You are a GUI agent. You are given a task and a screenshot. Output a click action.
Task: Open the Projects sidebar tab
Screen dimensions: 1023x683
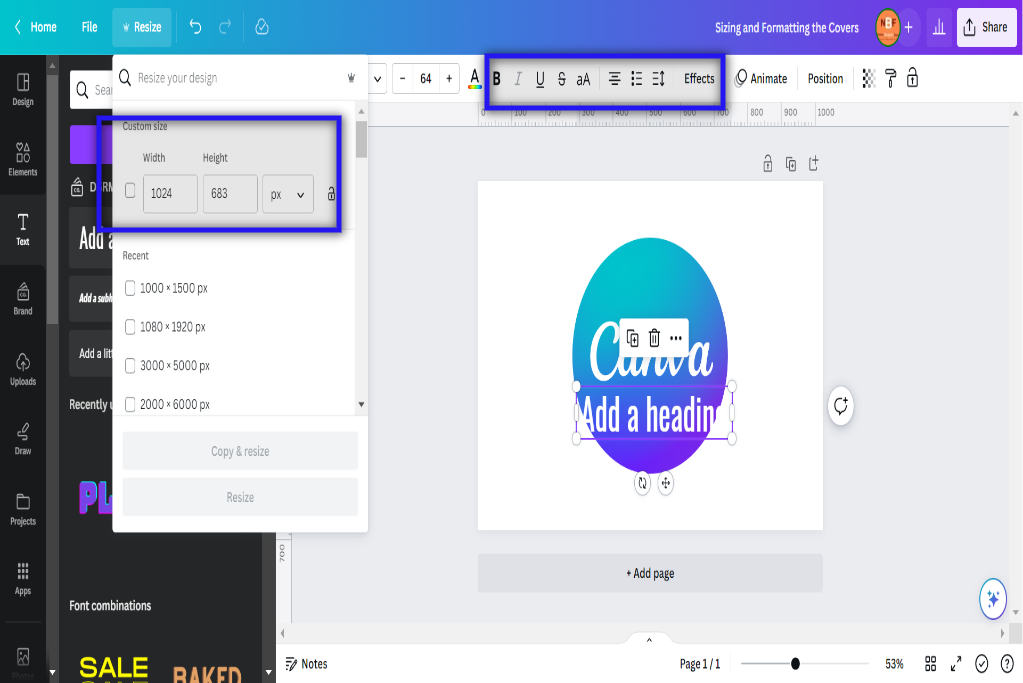[x=23, y=509]
